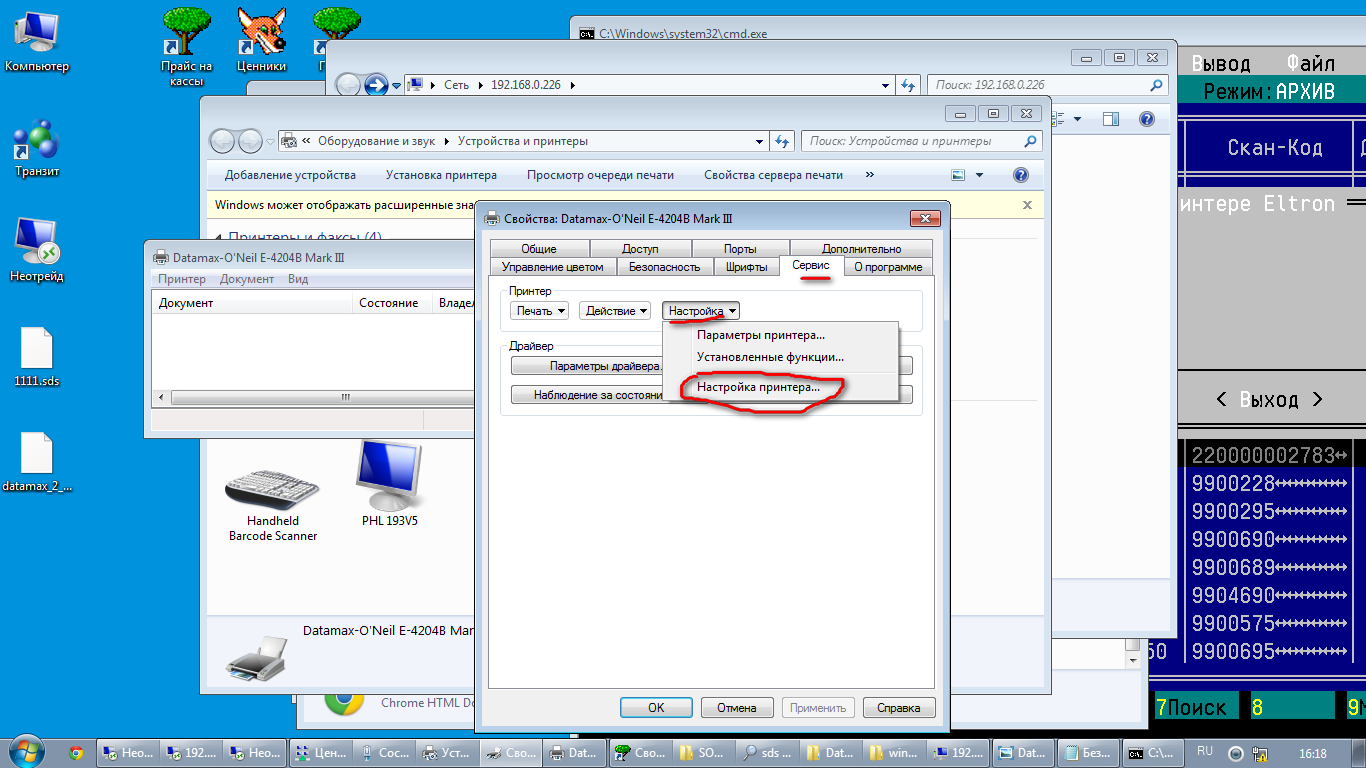The width and height of the screenshot is (1366, 768).
Task: Select the Прайс на кассы desktop shortcut
Action: pos(187,47)
